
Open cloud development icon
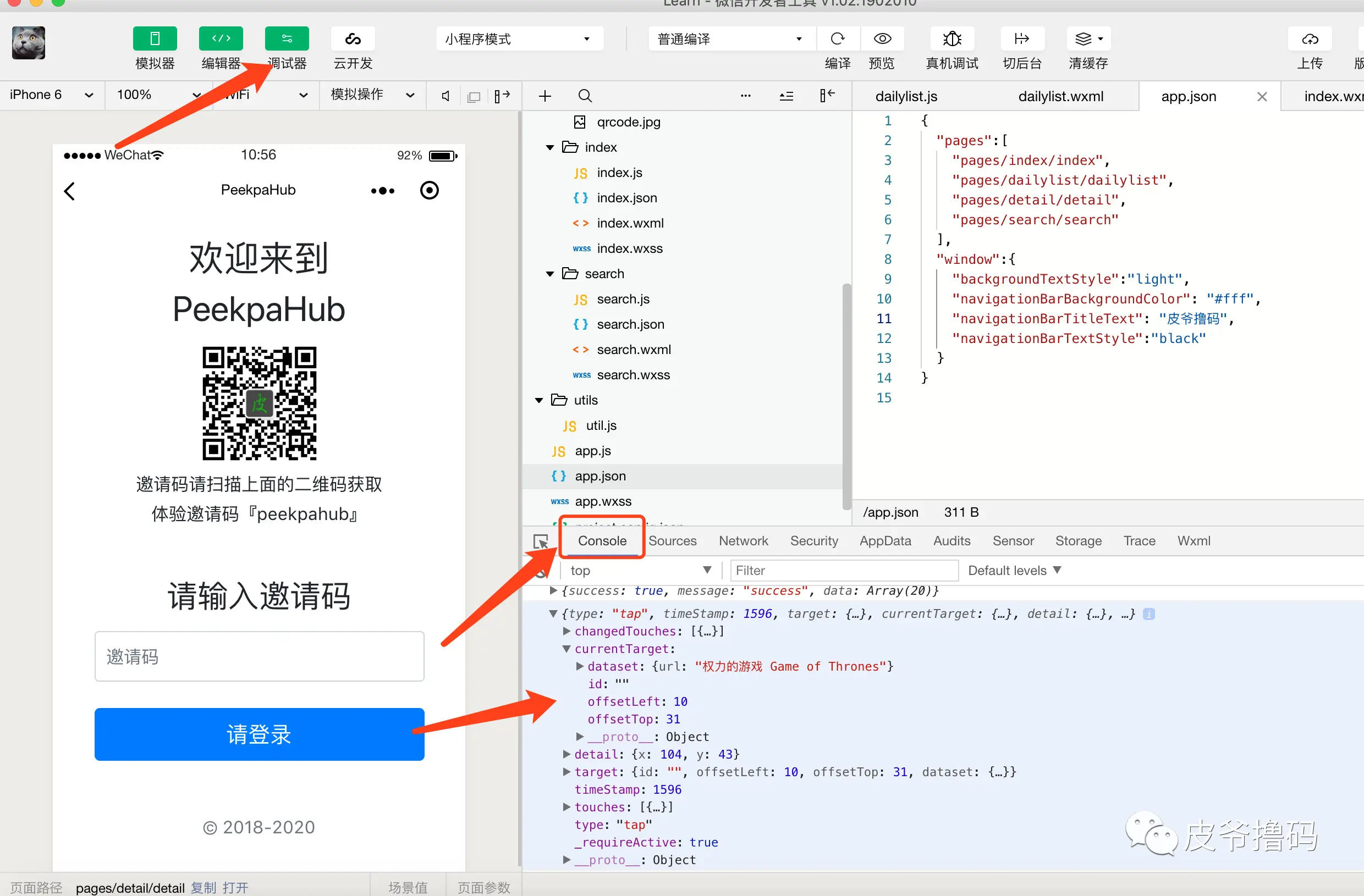click(x=353, y=38)
